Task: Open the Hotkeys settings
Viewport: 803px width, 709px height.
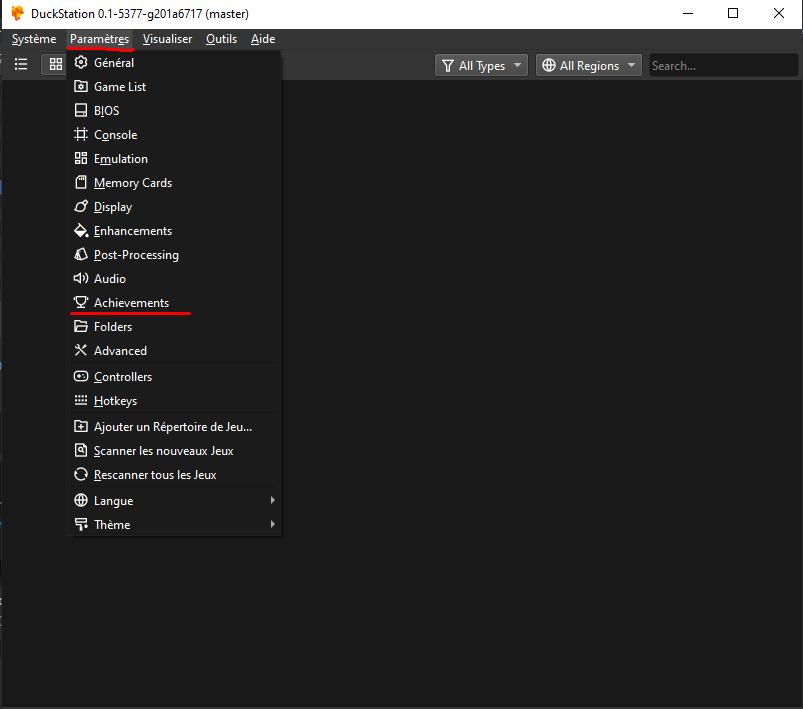Action: click(113, 400)
